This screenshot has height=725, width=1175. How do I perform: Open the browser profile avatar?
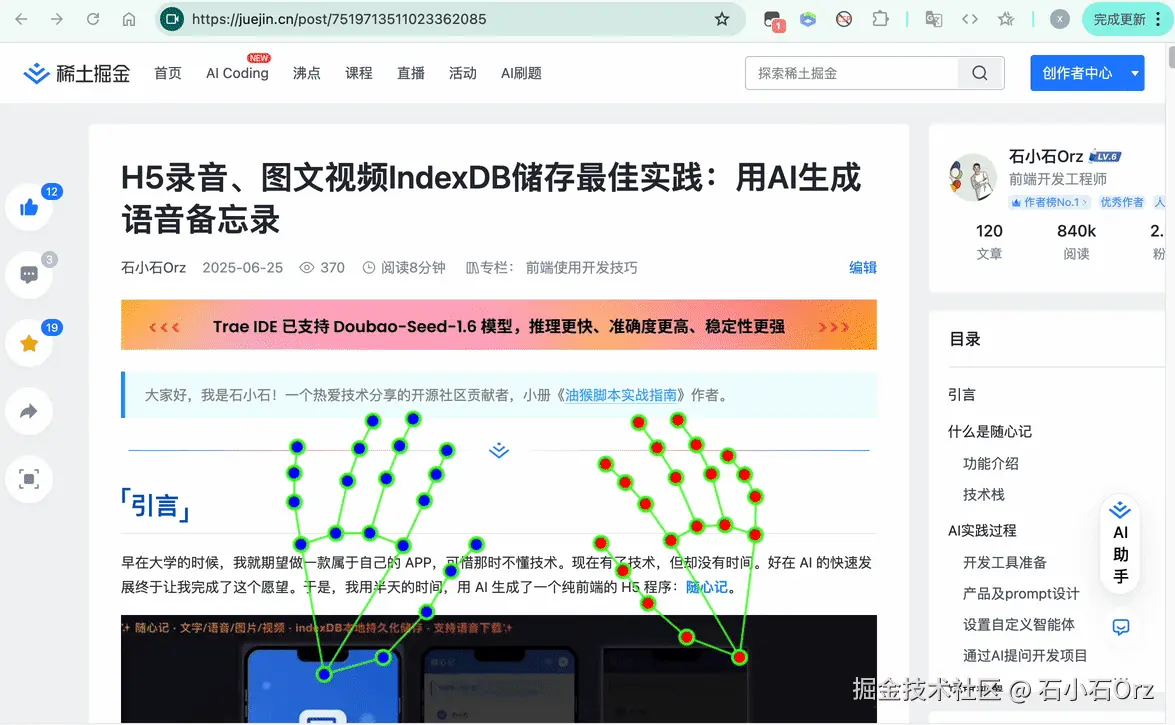coord(1060,19)
